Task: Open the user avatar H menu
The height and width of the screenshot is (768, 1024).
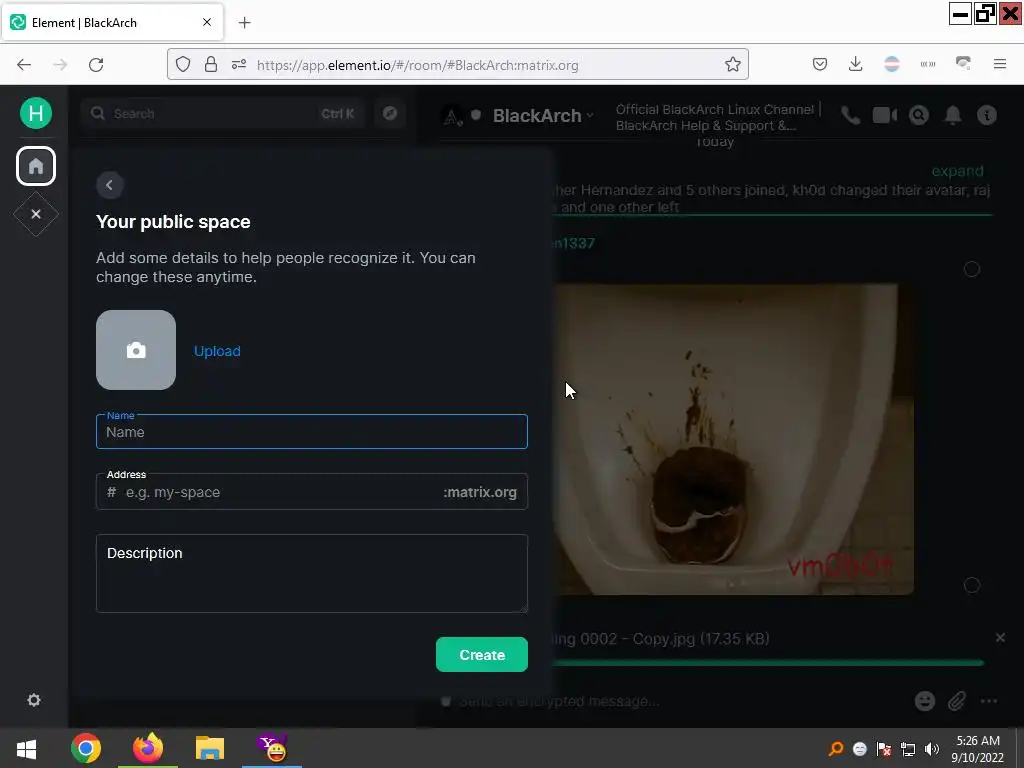Action: point(36,113)
